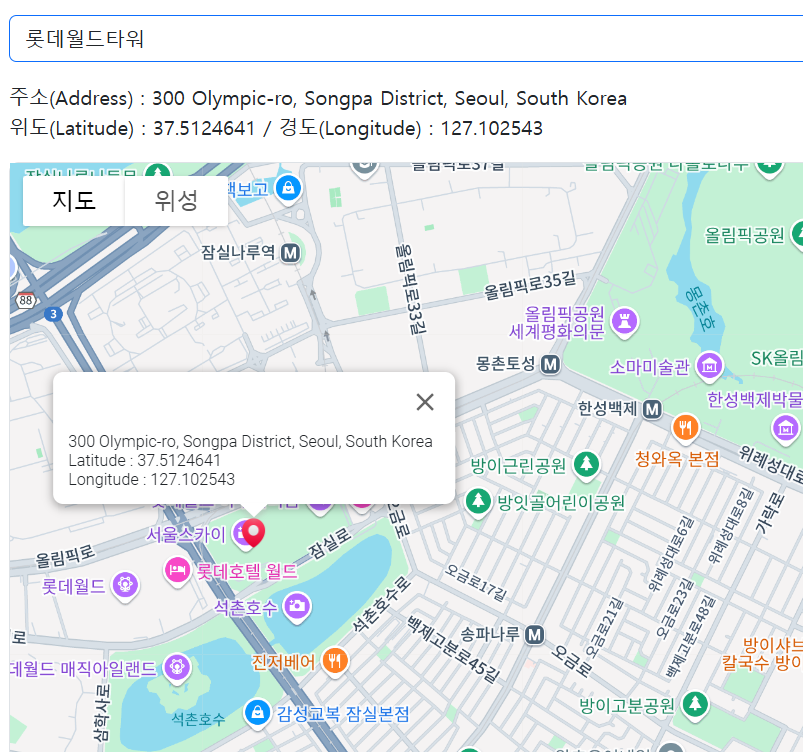Open the 방이근린공원 park icon
803x752 pixels.
coord(587,465)
